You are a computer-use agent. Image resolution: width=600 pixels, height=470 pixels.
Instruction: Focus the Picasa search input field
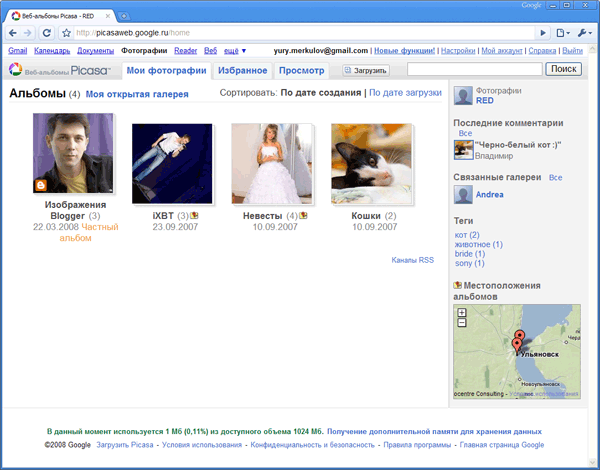pyautogui.click(x=475, y=69)
